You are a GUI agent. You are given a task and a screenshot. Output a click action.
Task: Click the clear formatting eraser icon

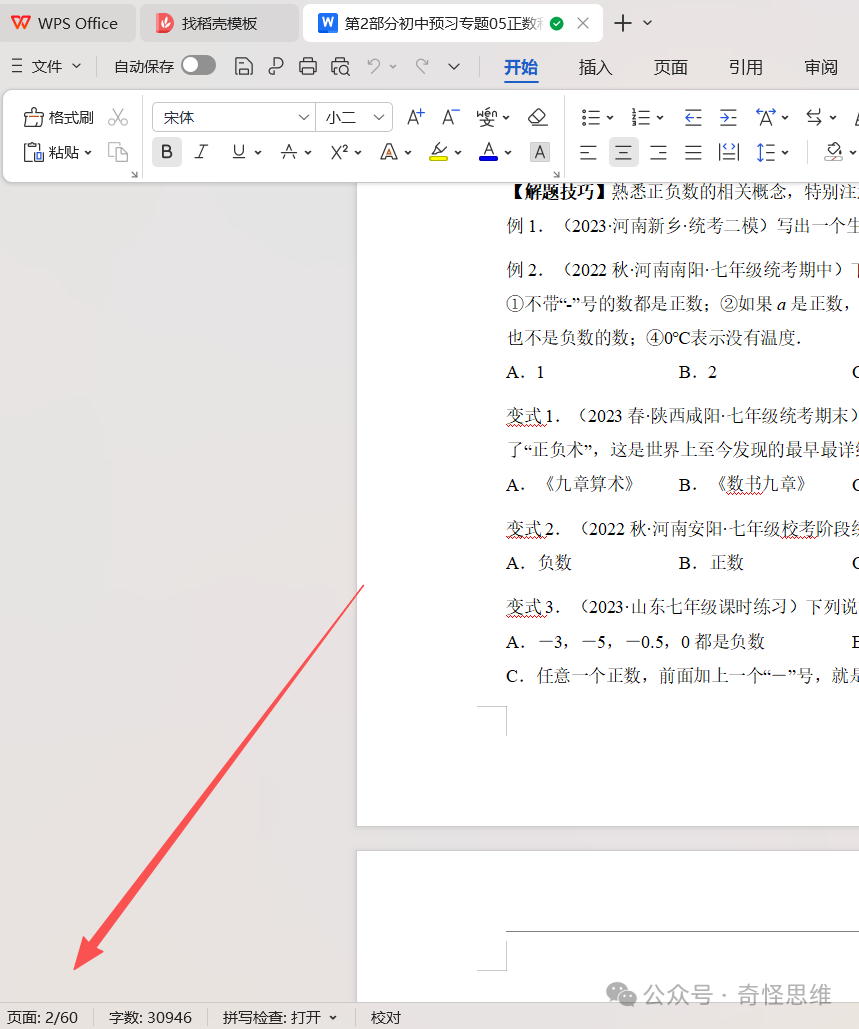pos(537,117)
